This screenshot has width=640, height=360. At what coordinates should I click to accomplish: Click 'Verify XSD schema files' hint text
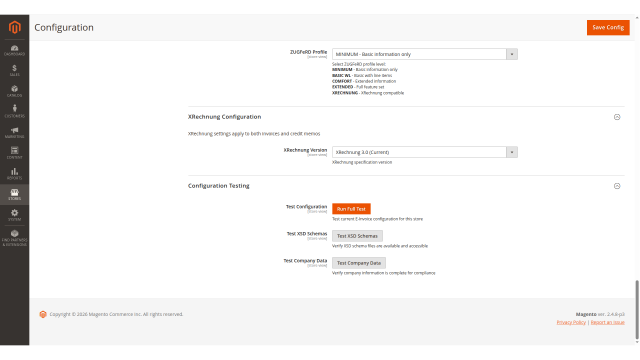click(x=380, y=246)
